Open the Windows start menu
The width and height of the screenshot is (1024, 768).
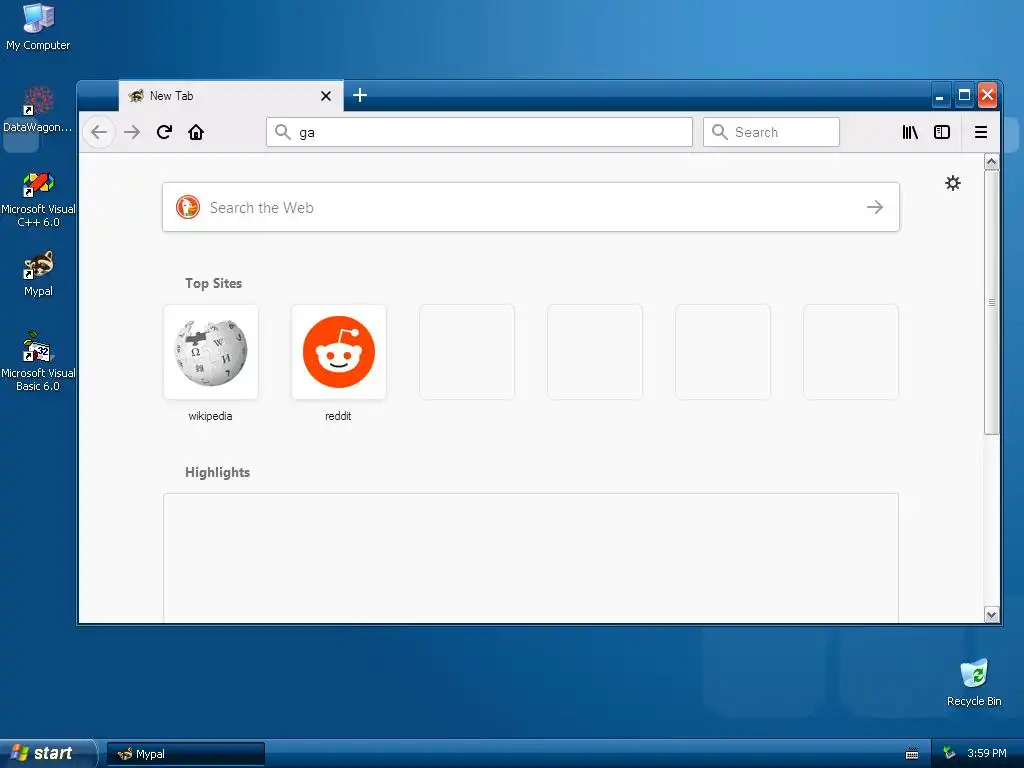pos(48,753)
